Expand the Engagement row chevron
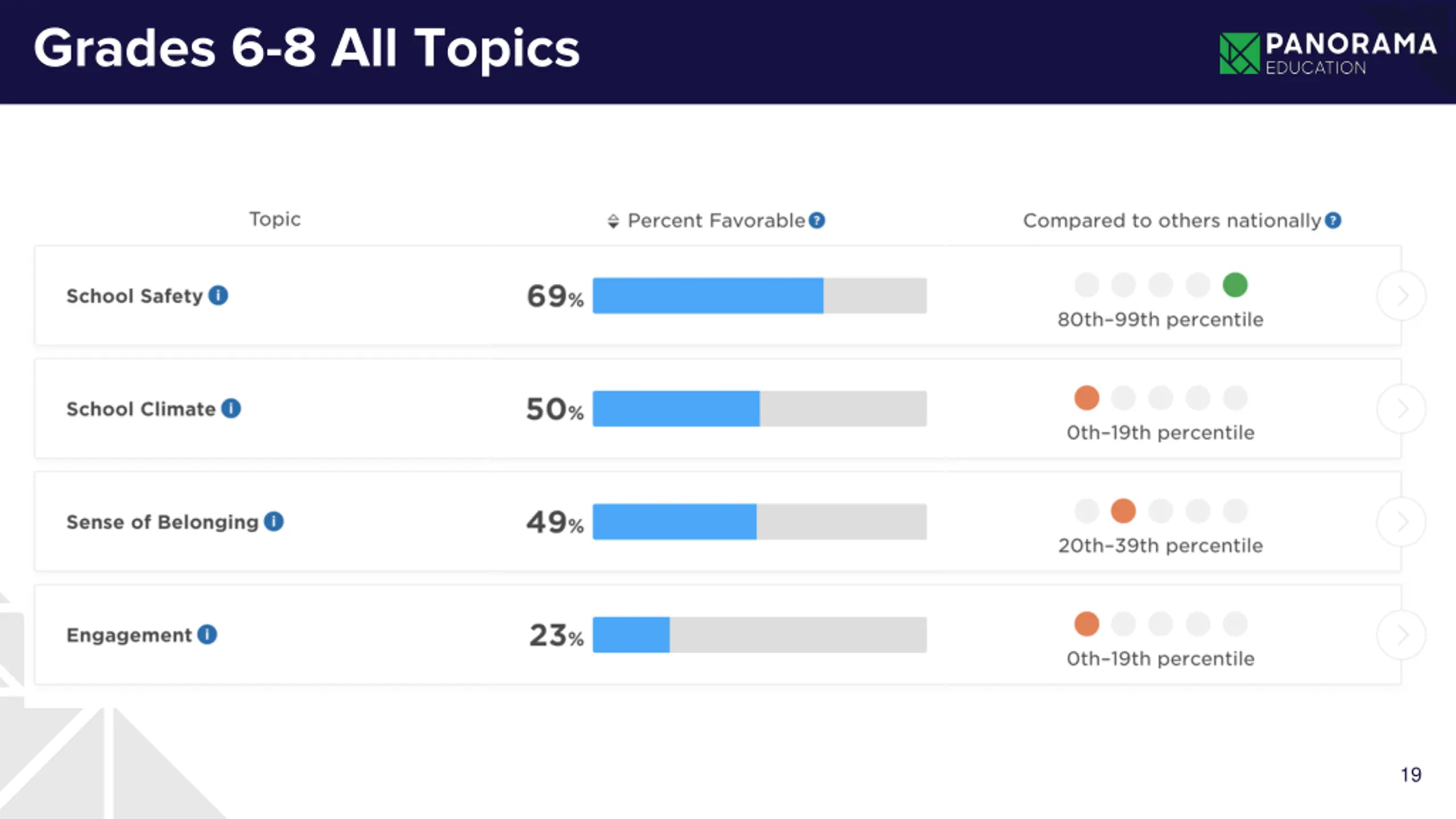 coord(1401,635)
